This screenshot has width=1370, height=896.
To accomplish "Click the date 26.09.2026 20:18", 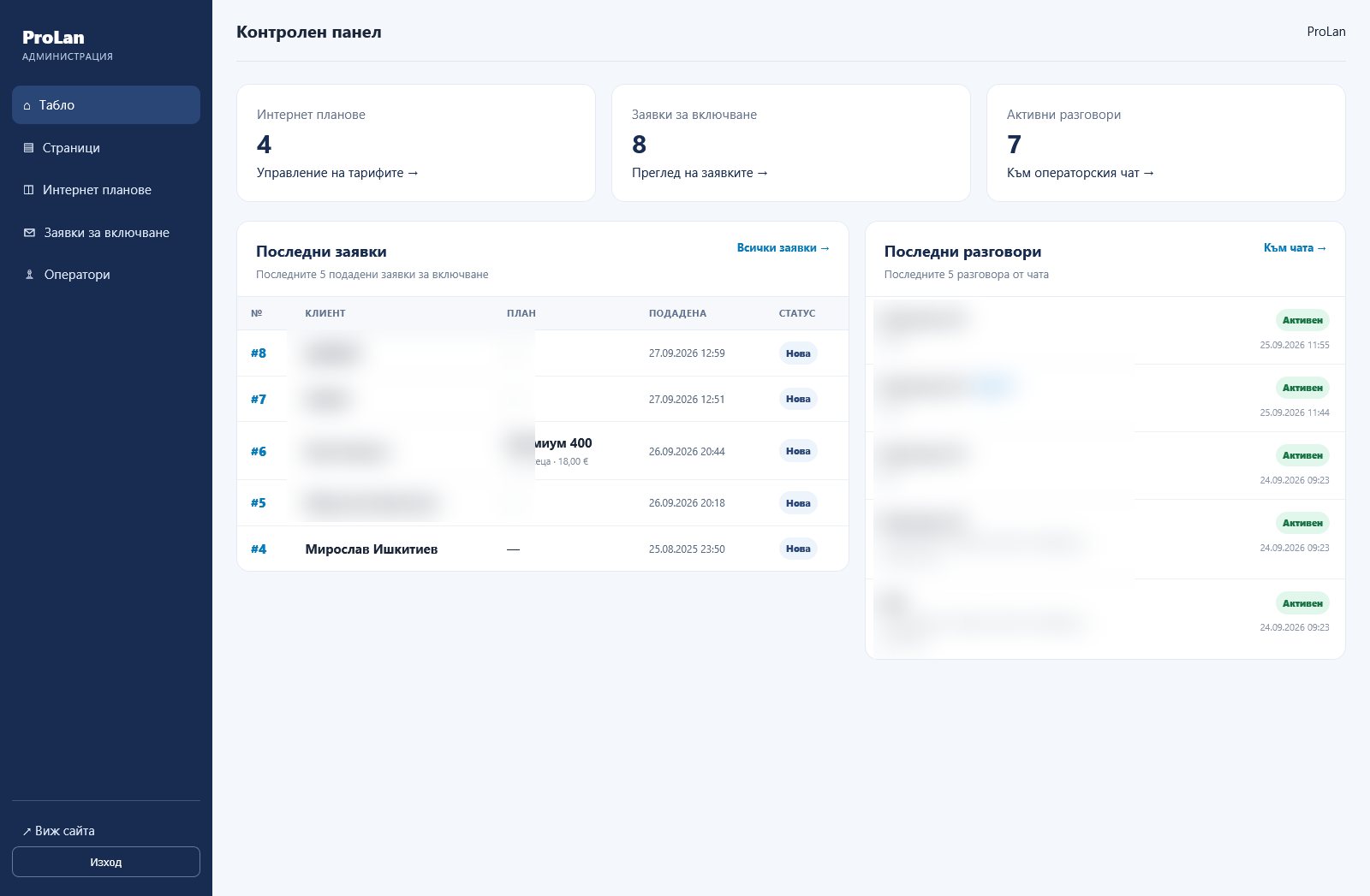I will (687, 503).
